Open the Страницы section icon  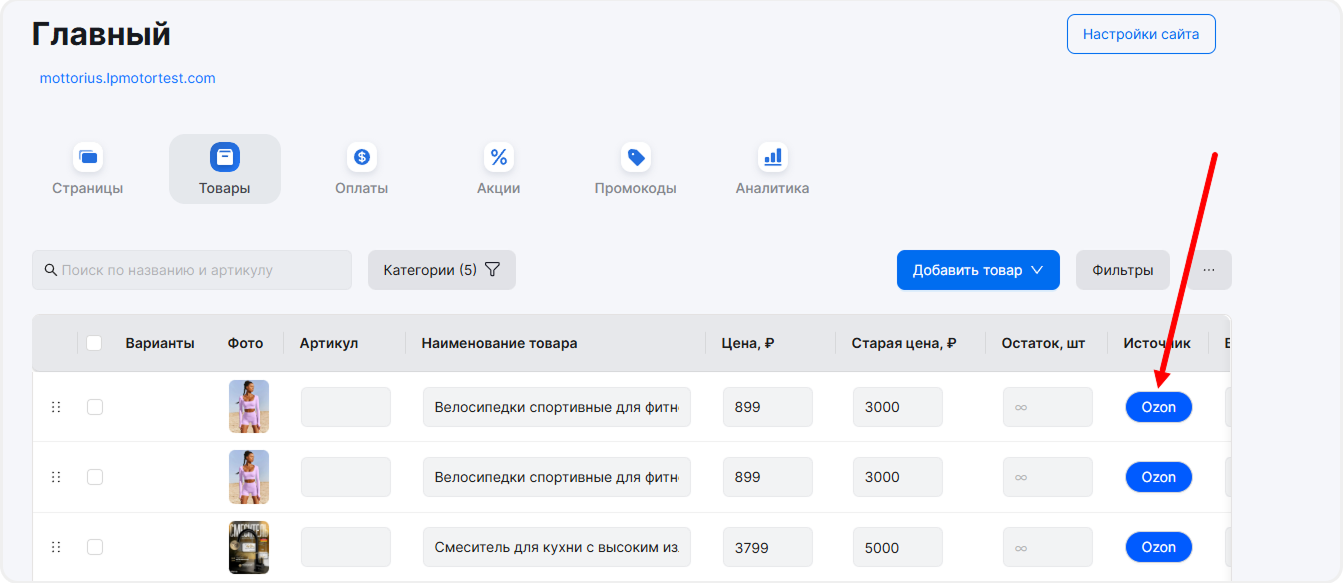click(88, 158)
